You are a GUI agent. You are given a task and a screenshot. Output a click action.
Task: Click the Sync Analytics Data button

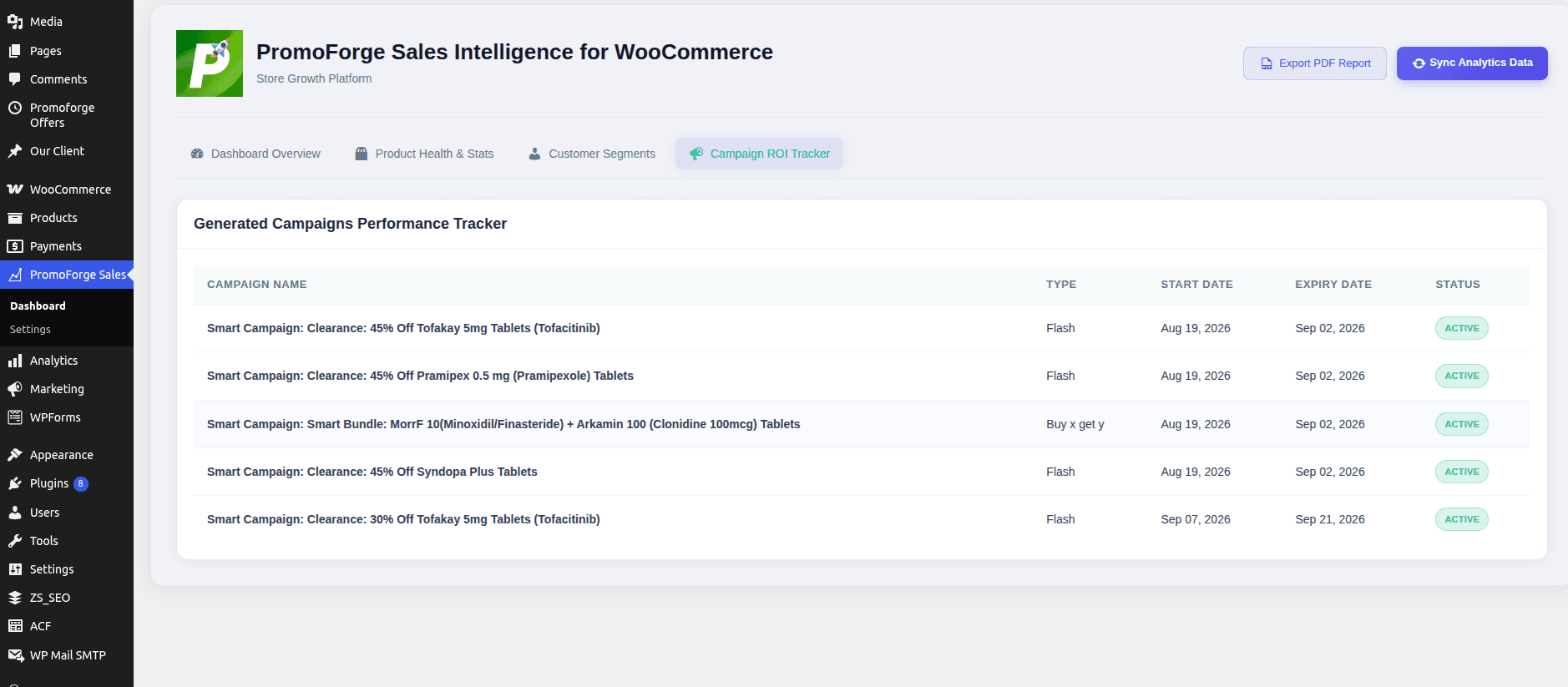[x=1472, y=63]
